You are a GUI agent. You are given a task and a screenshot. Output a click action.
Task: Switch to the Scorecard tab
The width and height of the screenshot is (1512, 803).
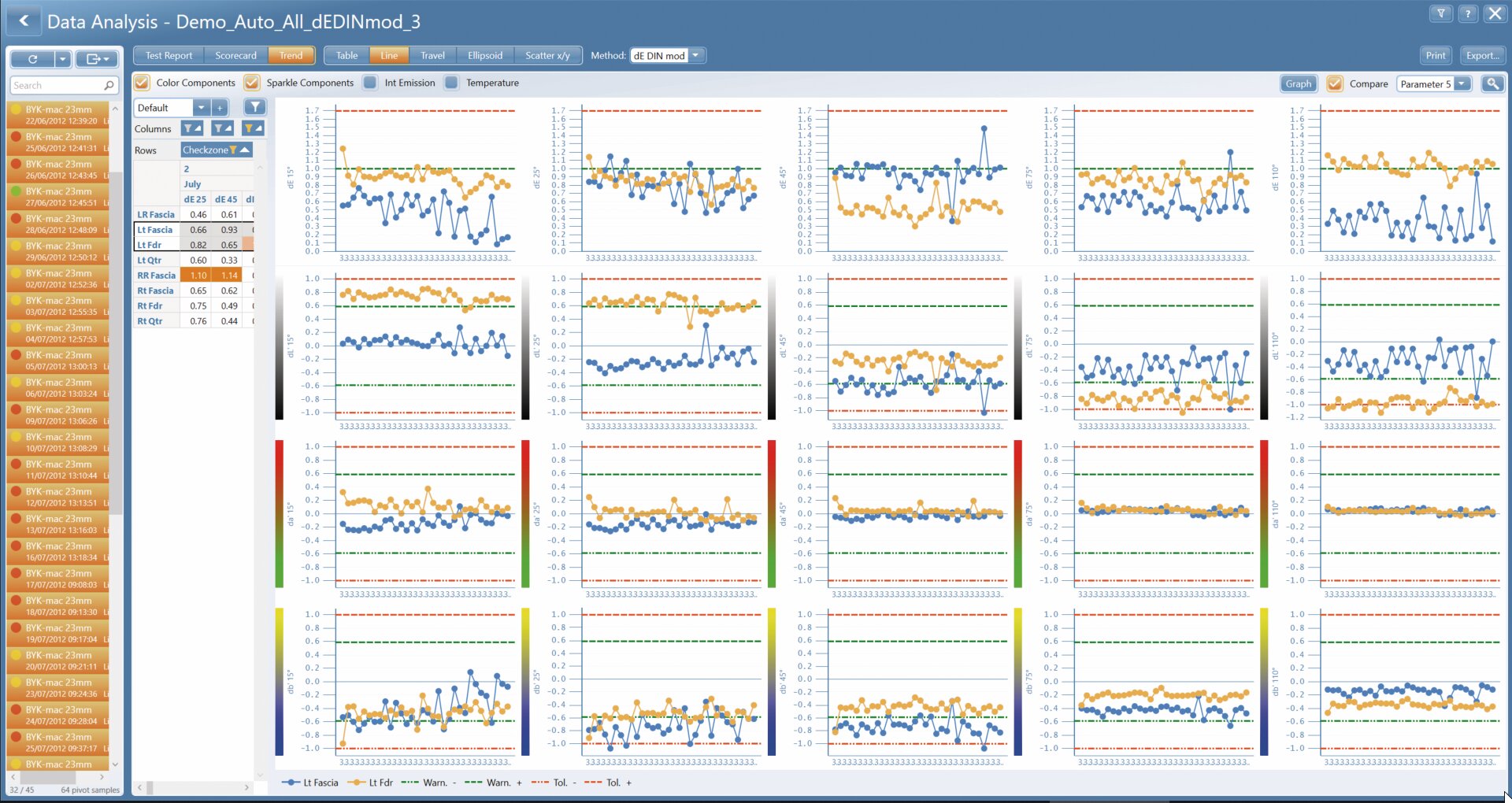click(235, 55)
